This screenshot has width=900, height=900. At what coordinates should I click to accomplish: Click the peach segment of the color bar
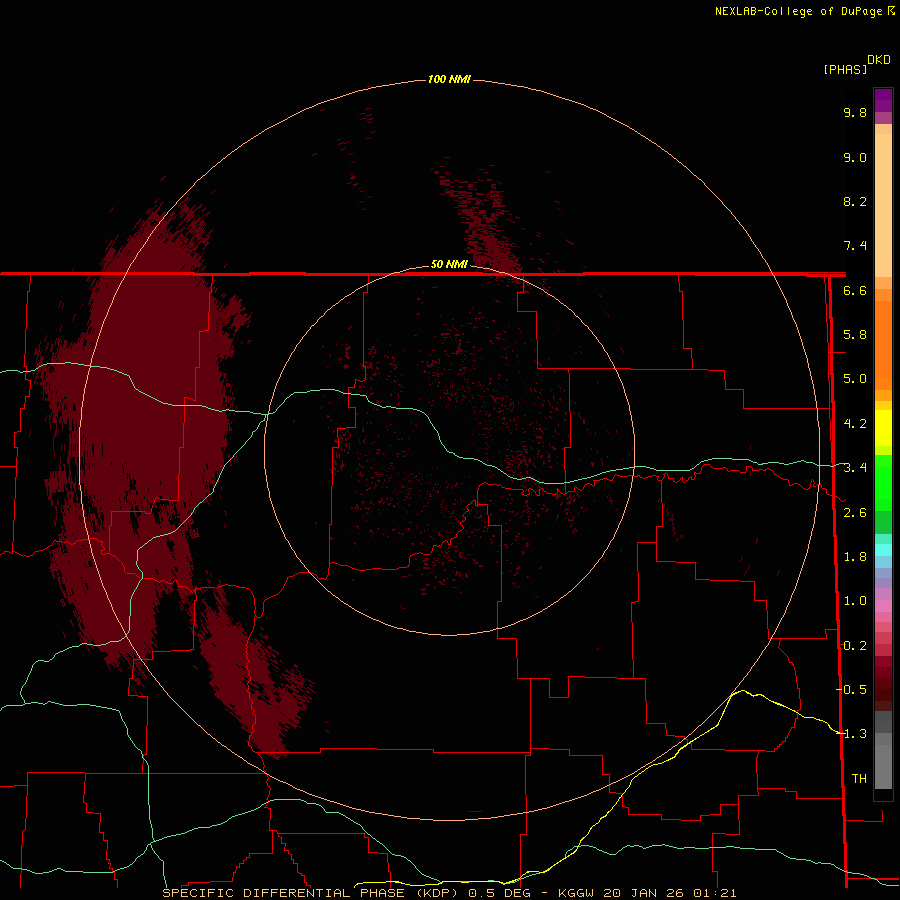pos(883,204)
